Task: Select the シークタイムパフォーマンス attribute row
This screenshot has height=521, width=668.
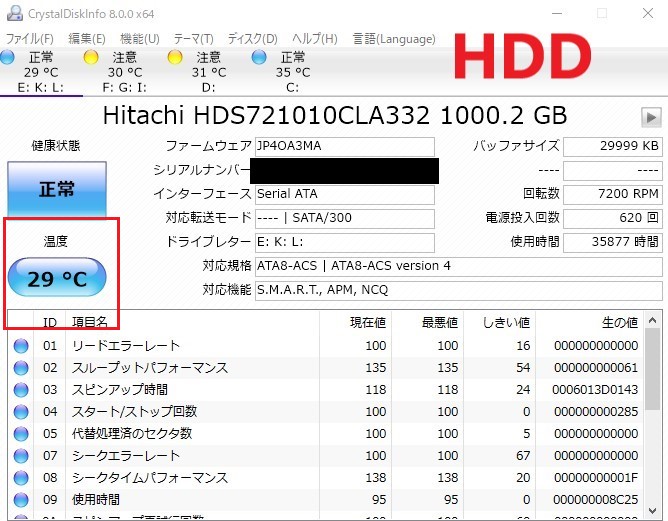Action: [326, 478]
